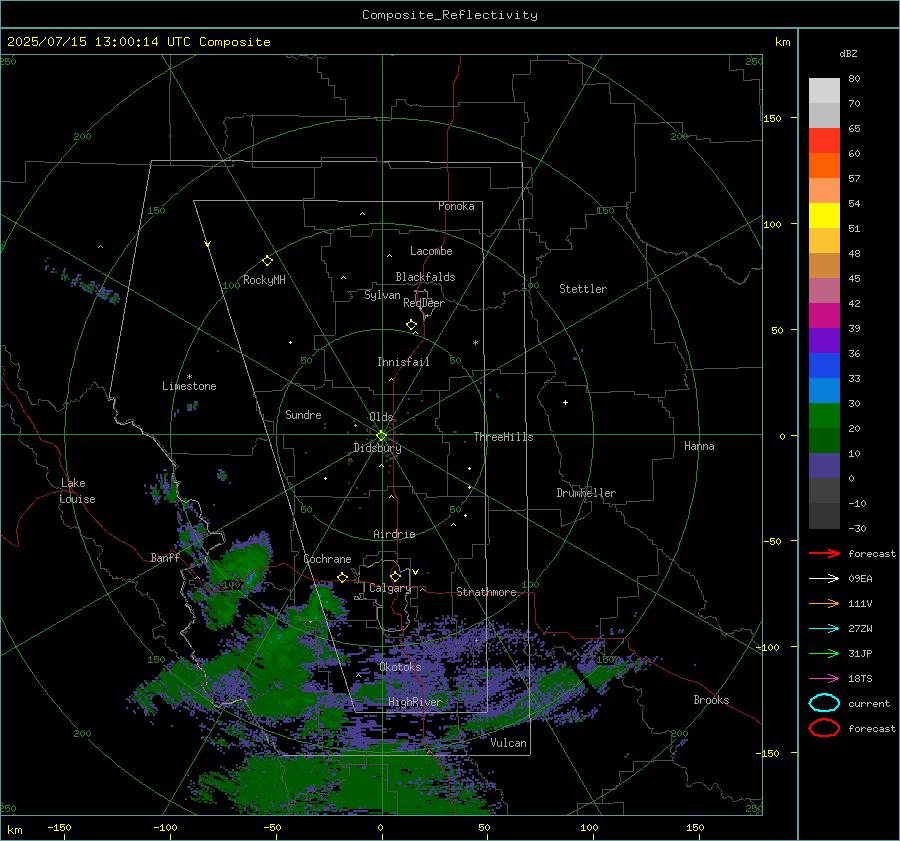Click the green 31JP arrow in legend
This screenshot has width=900, height=841.
[x=824, y=653]
